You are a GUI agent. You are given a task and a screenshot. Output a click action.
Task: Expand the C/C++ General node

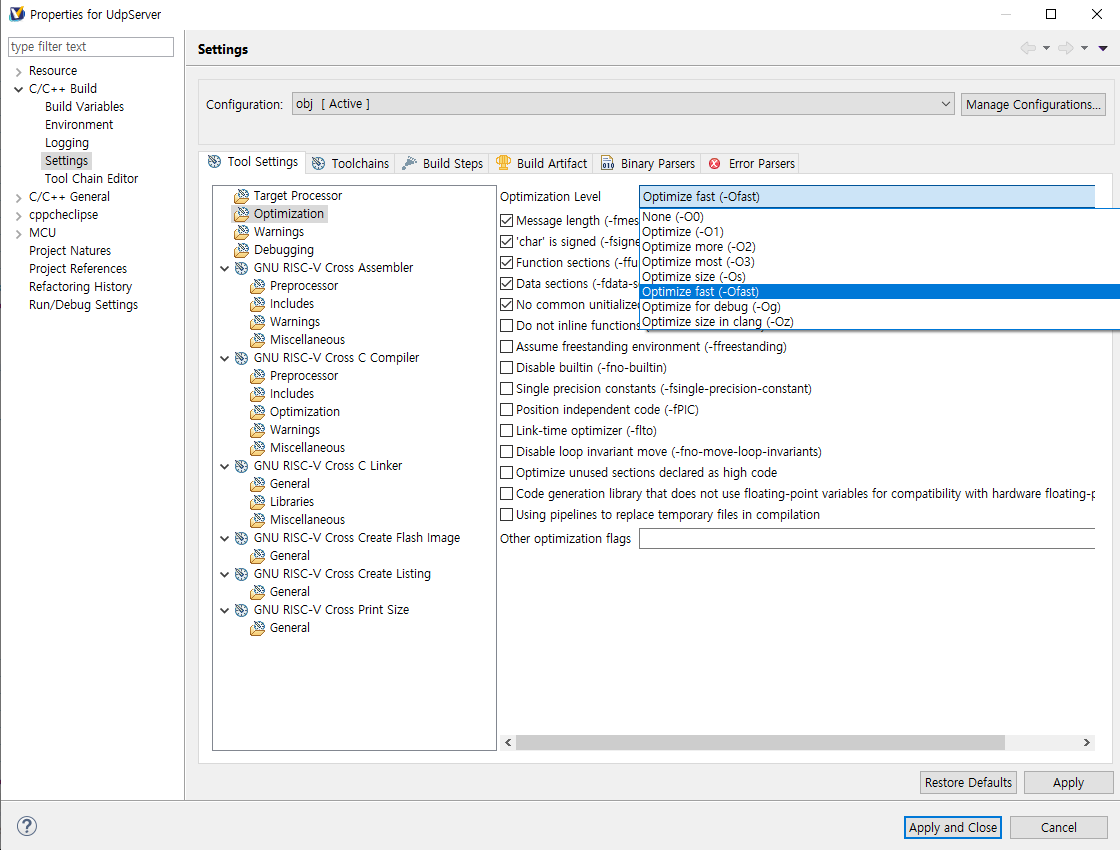(x=19, y=197)
